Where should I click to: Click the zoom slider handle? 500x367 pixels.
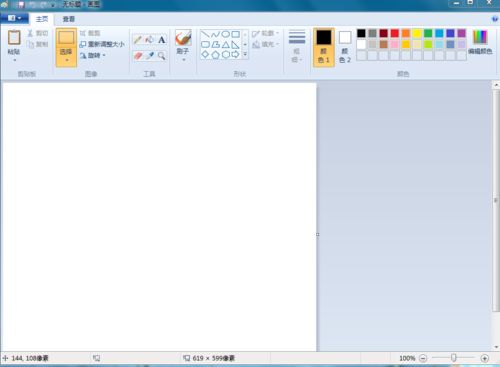453,358
